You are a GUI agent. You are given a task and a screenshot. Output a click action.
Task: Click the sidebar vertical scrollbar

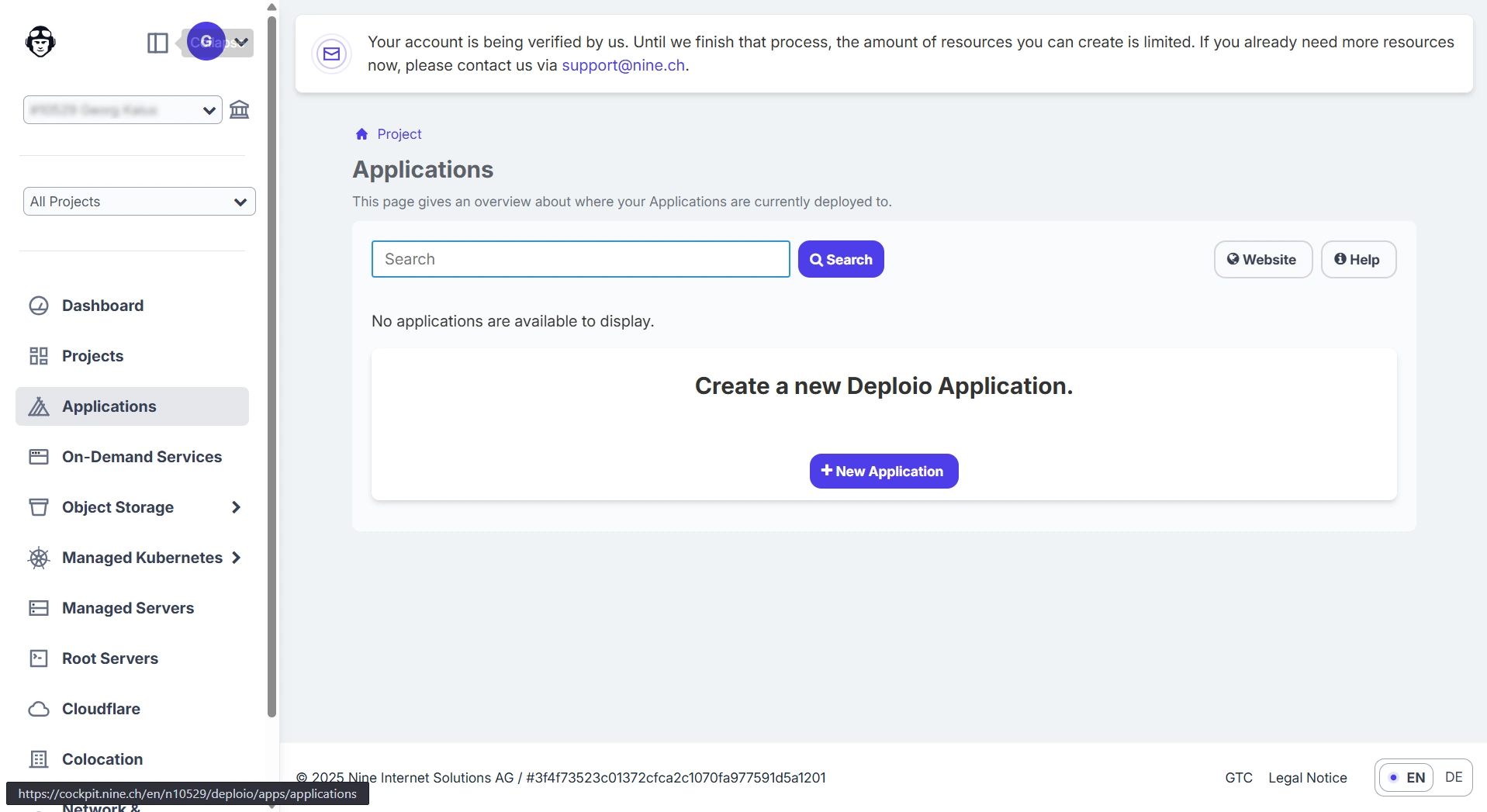(x=271, y=388)
